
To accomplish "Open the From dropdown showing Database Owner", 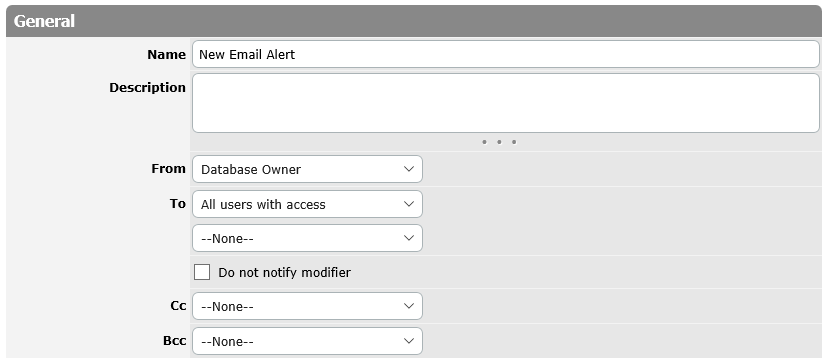I will [307, 169].
